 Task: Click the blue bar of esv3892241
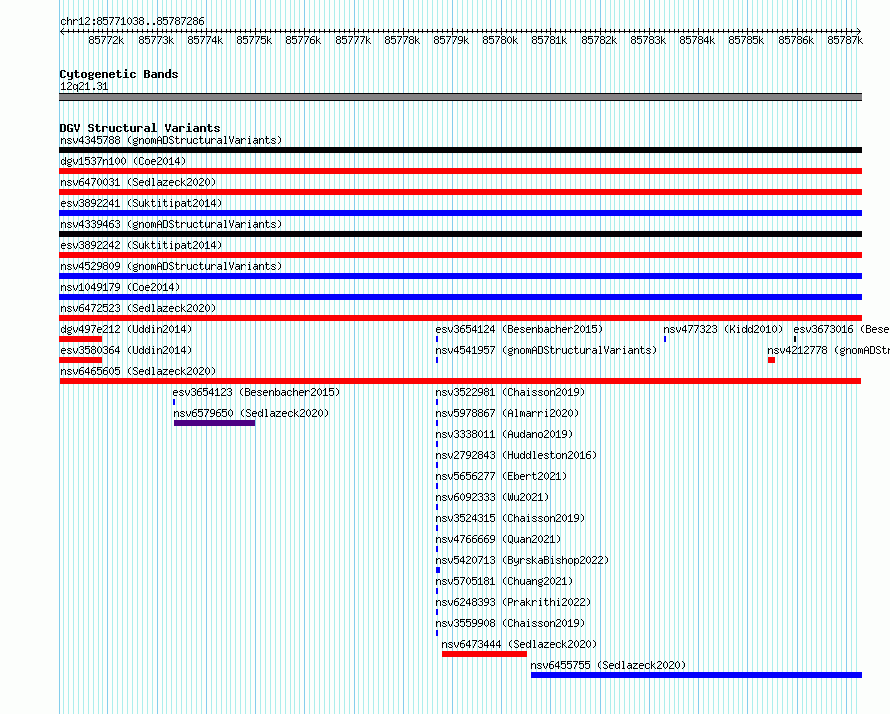pos(460,213)
